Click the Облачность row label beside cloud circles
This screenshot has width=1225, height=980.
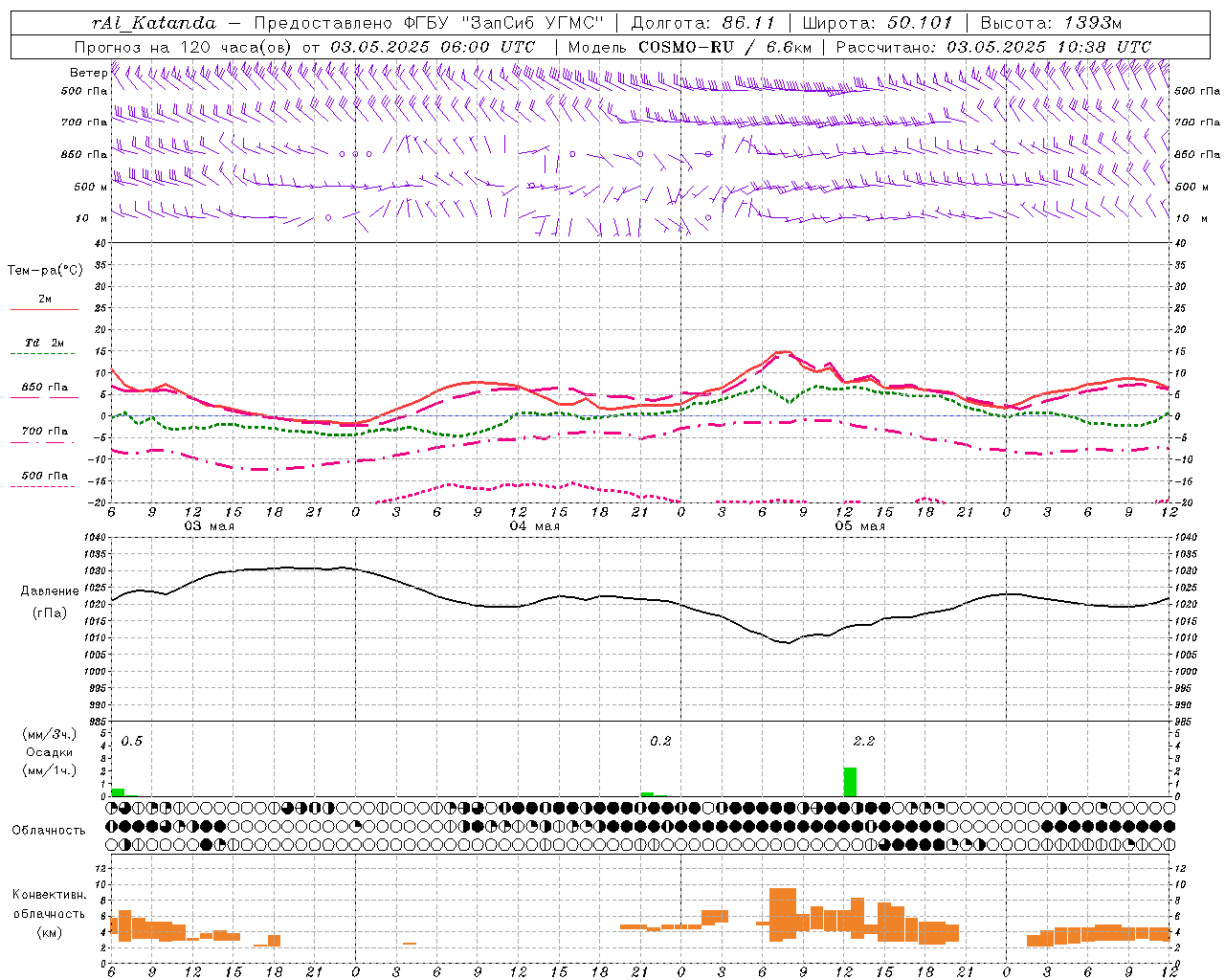49,831
